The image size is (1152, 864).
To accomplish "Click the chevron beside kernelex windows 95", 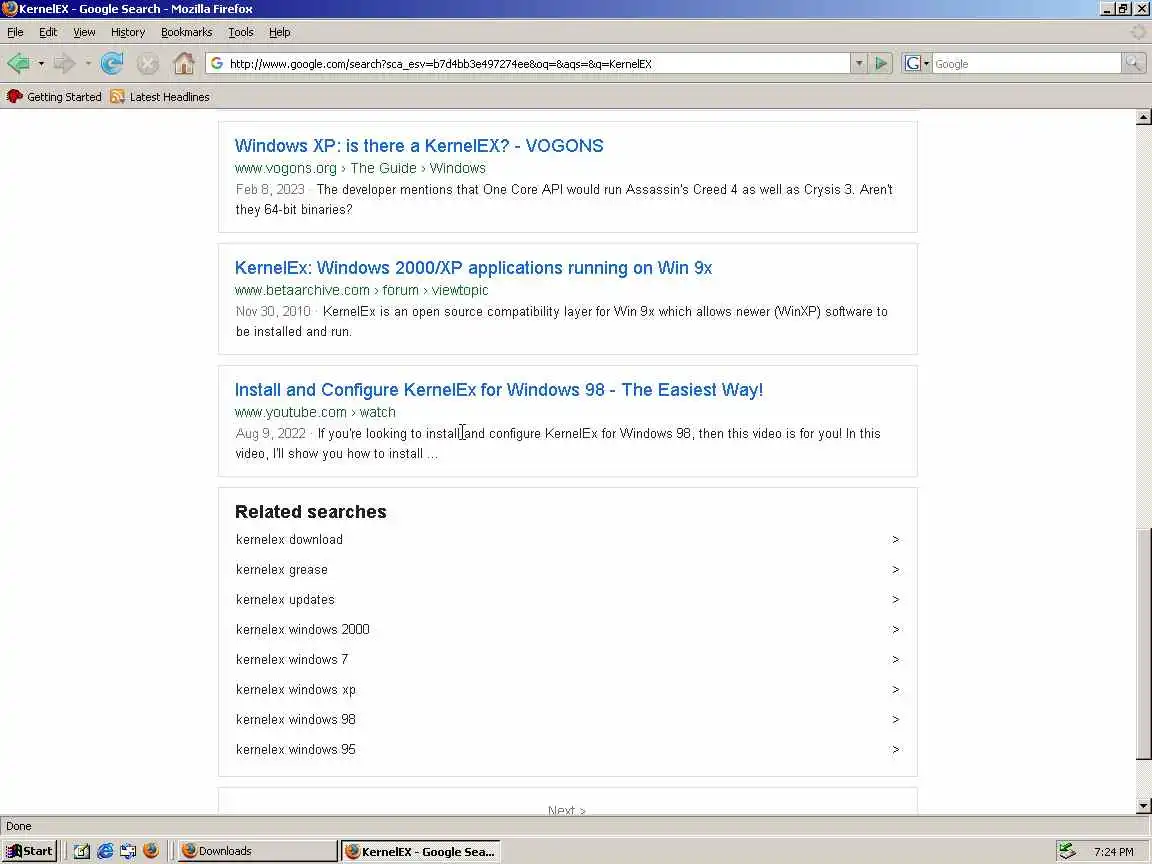I will point(895,749).
